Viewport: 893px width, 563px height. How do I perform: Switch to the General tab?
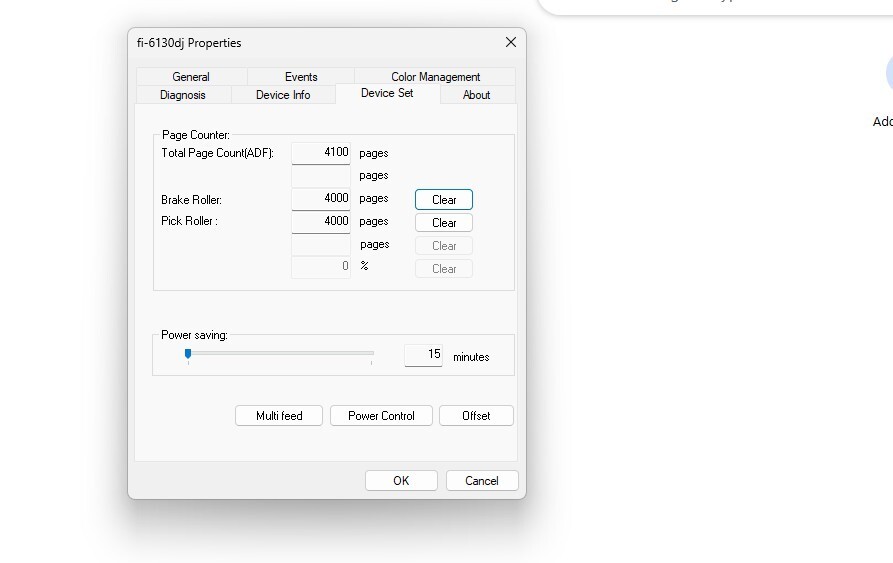click(x=190, y=77)
